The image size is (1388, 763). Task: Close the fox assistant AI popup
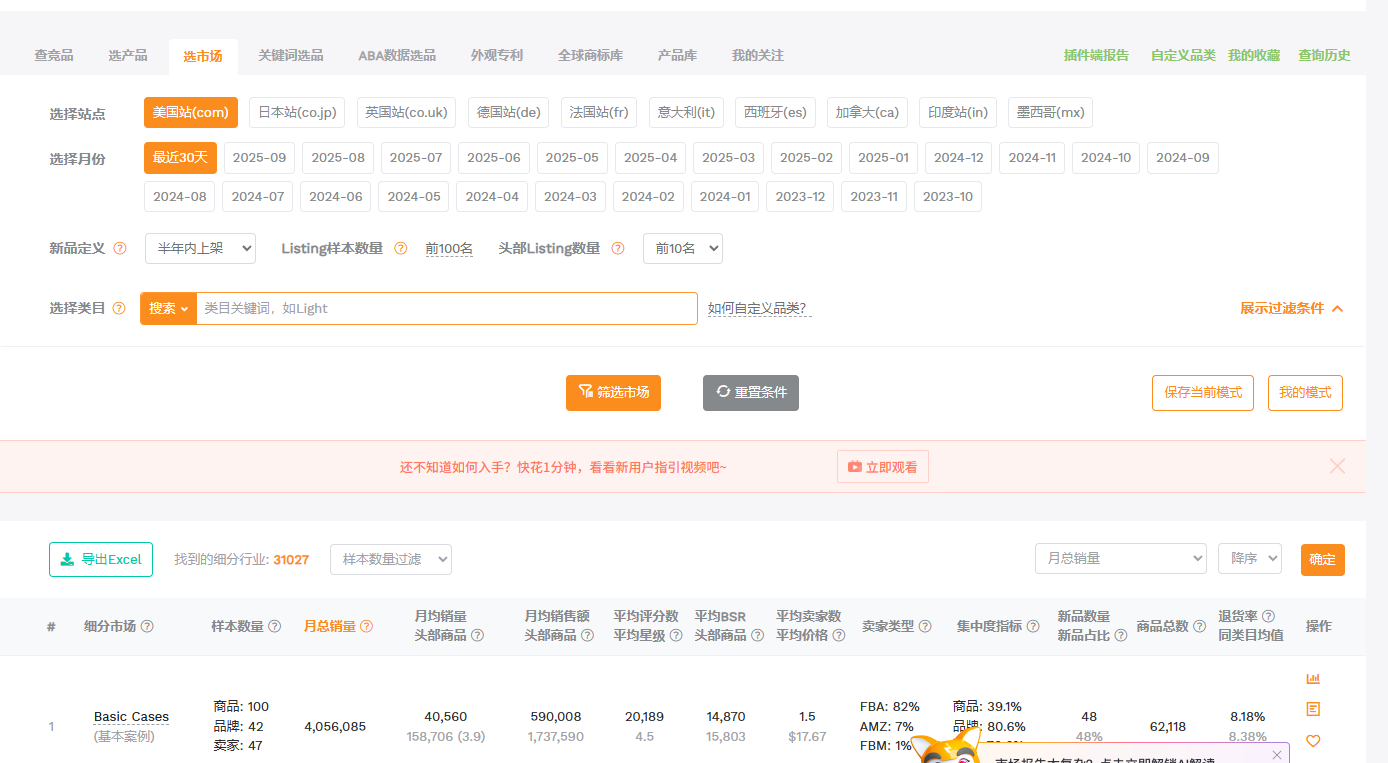click(1276, 754)
